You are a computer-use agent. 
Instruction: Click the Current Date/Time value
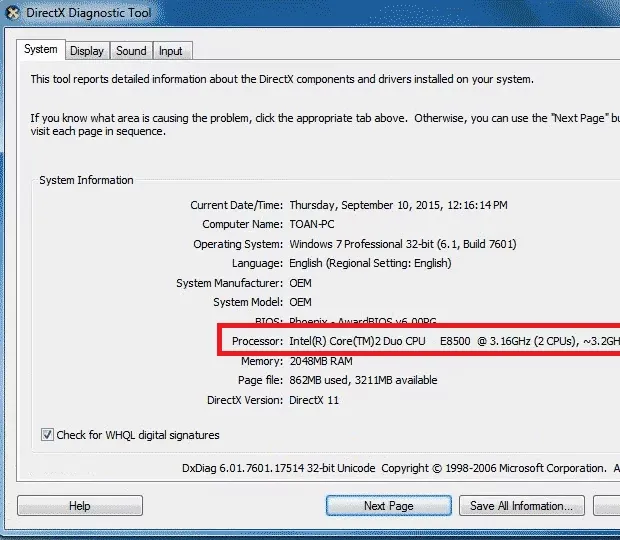[398, 205]
